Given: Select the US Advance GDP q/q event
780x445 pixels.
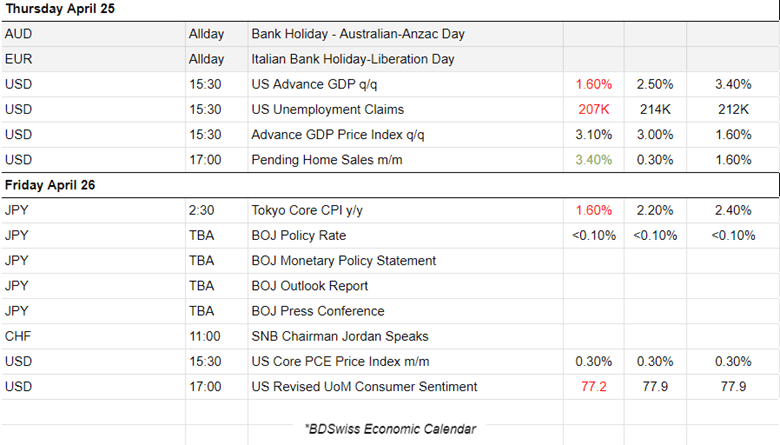Looking at the screenshot, I should coord(323,84).
